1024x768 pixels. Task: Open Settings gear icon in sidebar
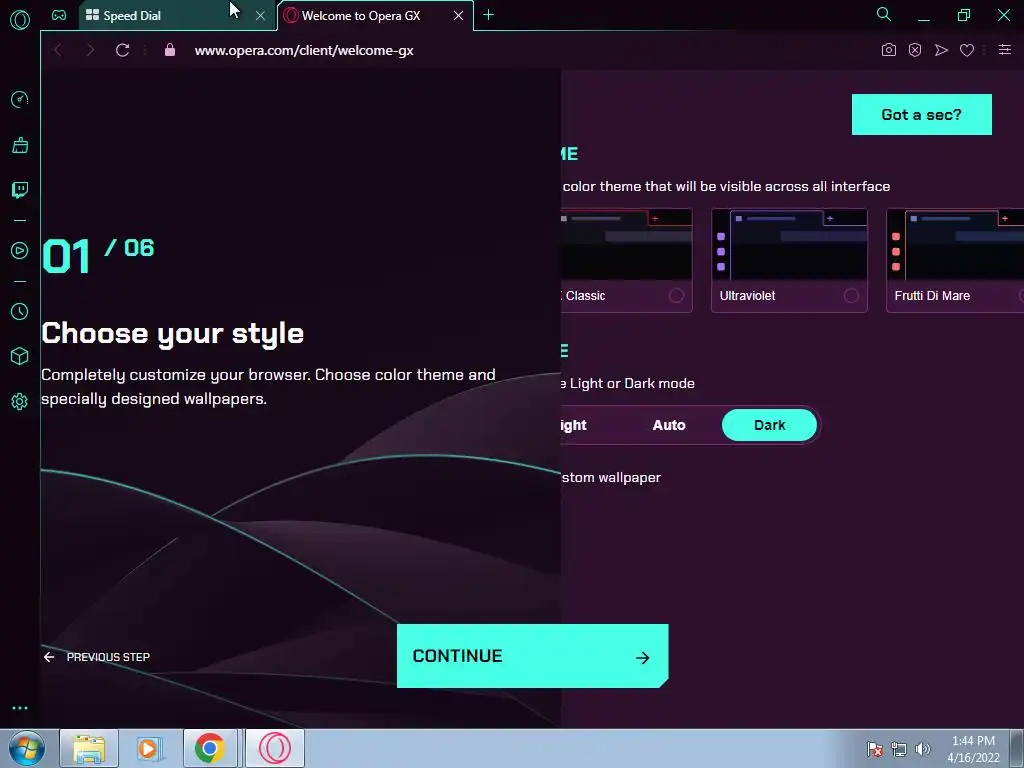click(x=20, y=402)
